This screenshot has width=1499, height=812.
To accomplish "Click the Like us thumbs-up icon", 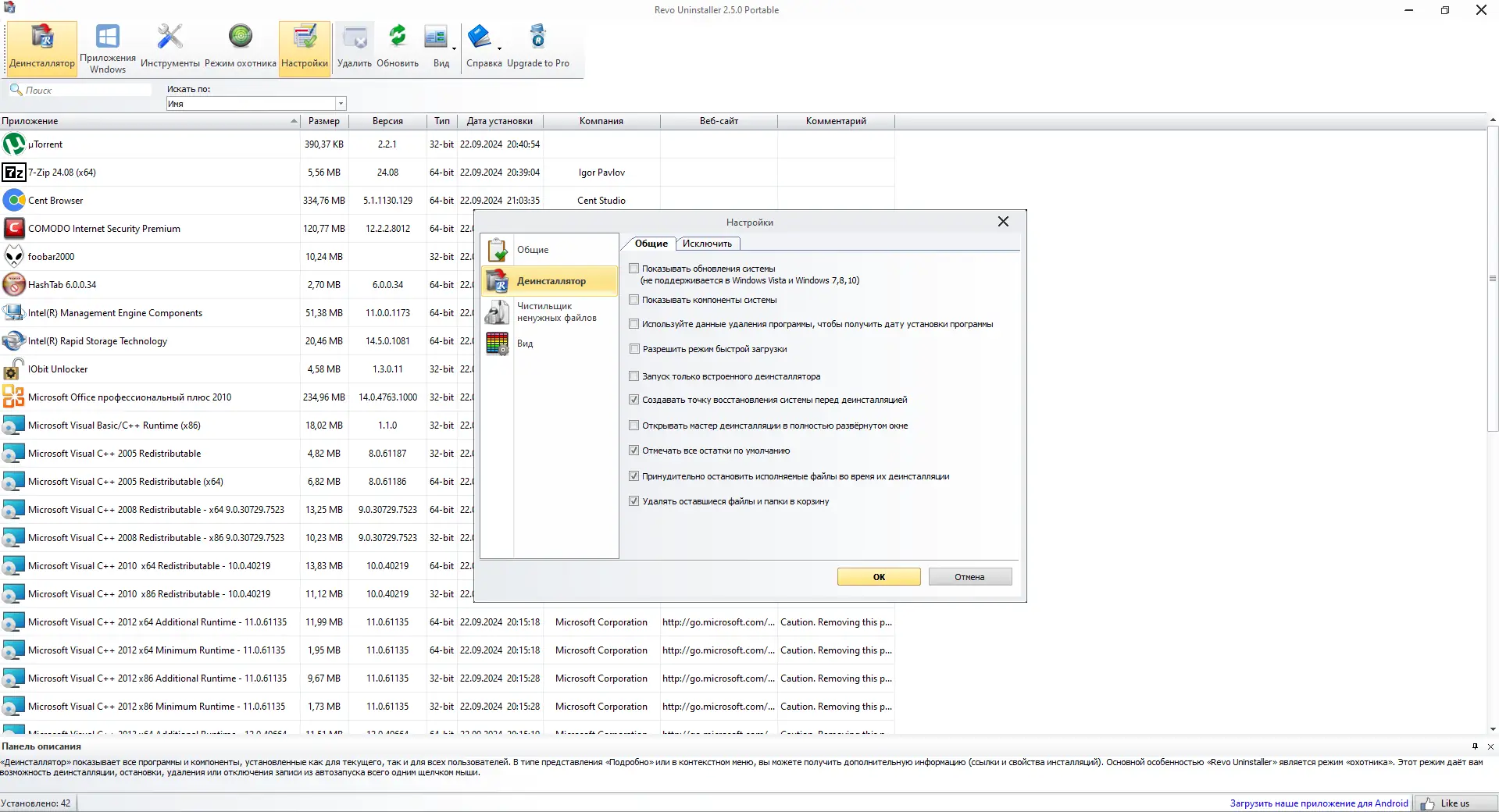I will click(x=1428, y=803).
